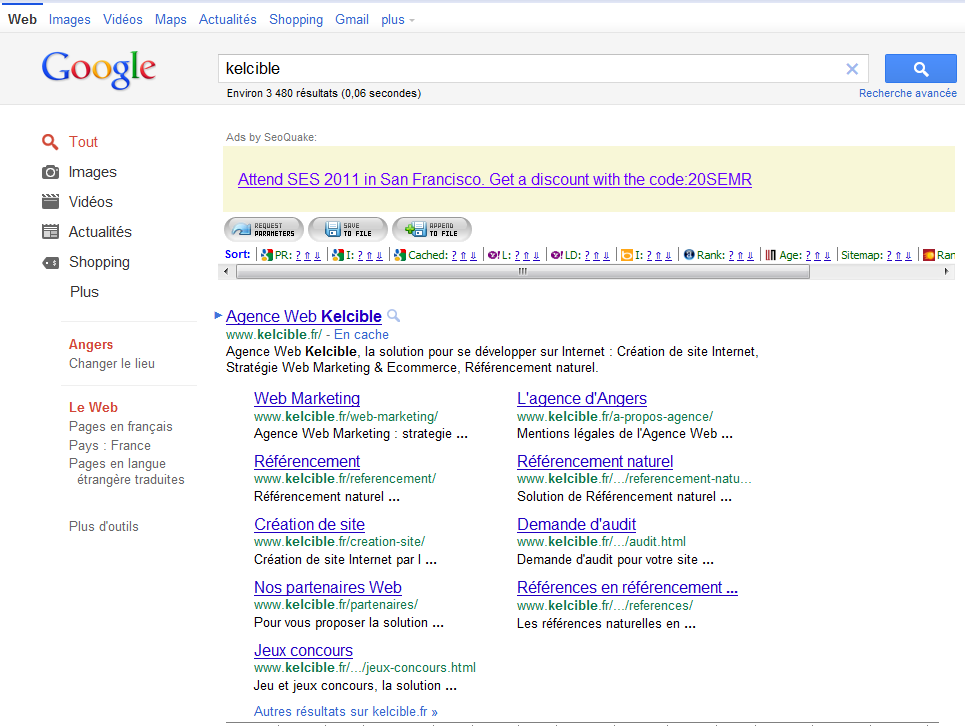Viewport: 965px width, 726px height.
Task: Open the 'plus' dropdown in top navigation
Action: pos(398,20)
